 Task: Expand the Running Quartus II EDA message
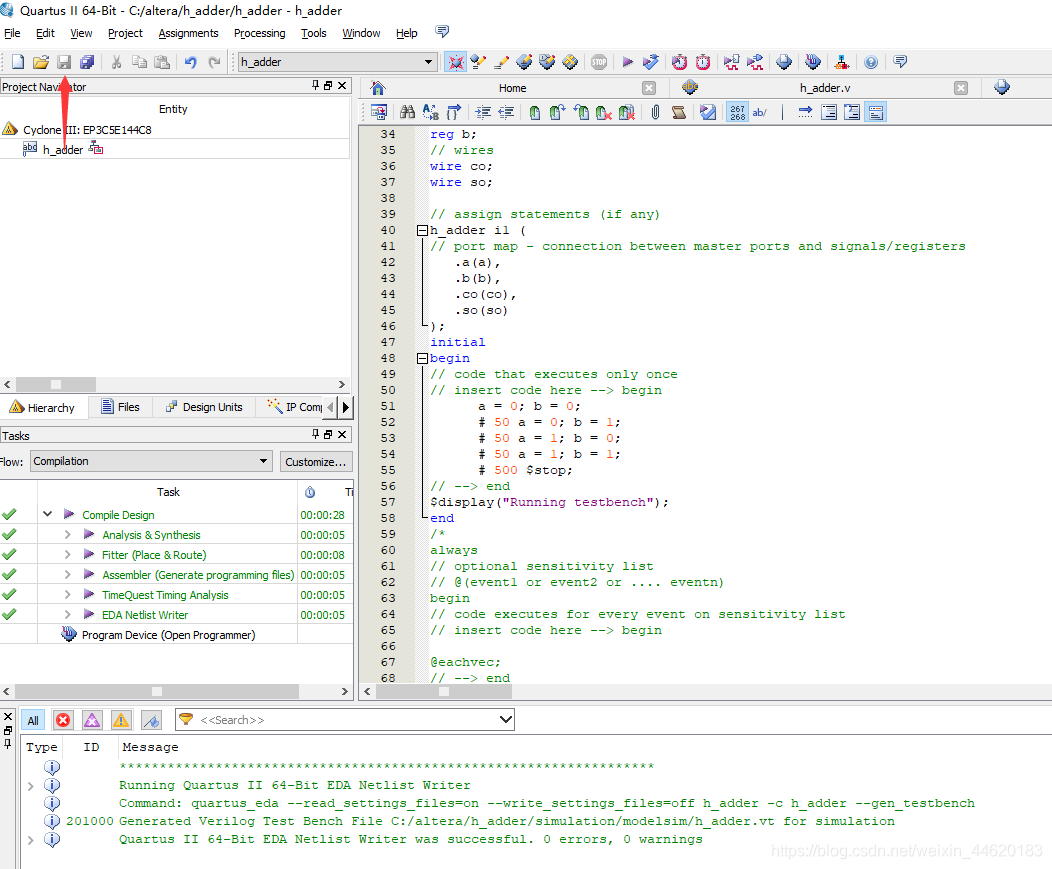point(30,785)
